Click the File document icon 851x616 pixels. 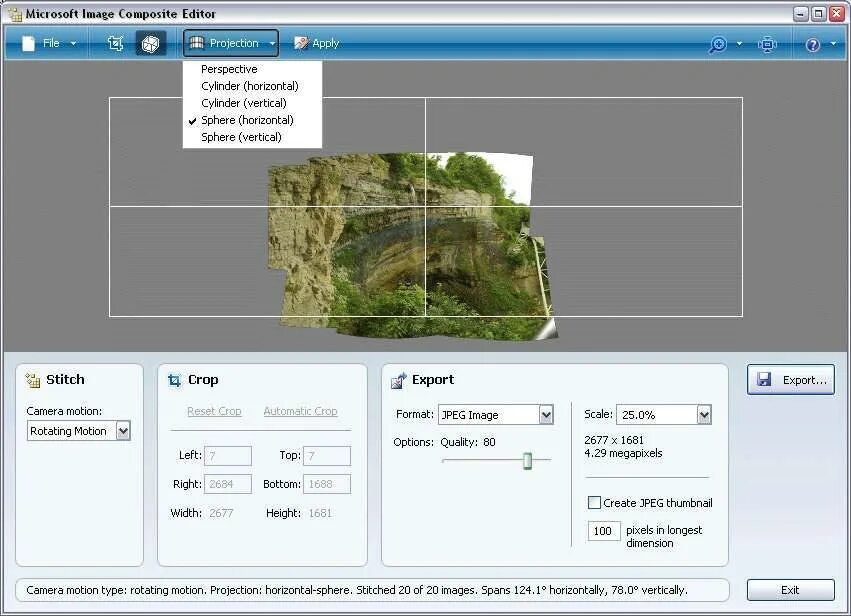(28, 43)
